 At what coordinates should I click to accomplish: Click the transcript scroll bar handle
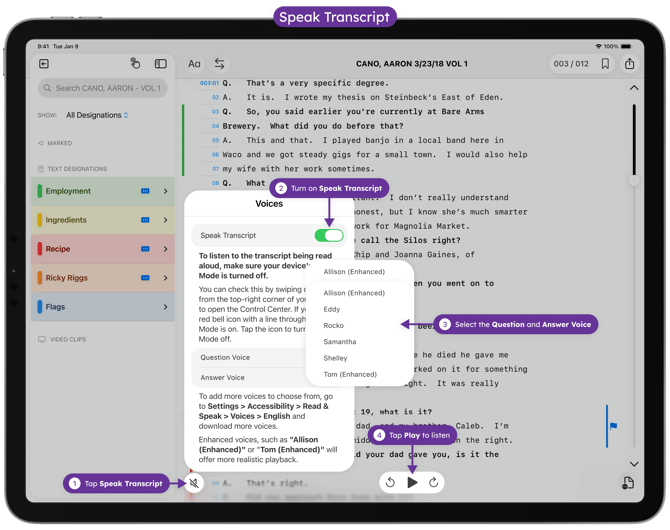pos(633,180)
